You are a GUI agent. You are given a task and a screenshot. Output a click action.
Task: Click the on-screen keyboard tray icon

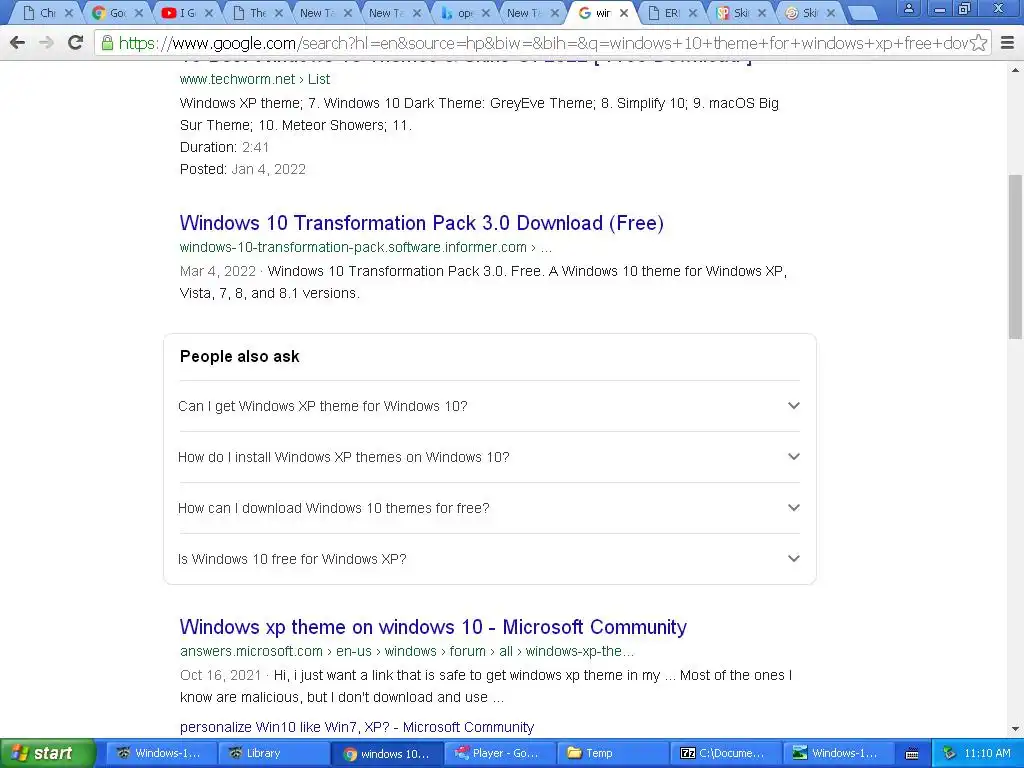tap(912, 754)
